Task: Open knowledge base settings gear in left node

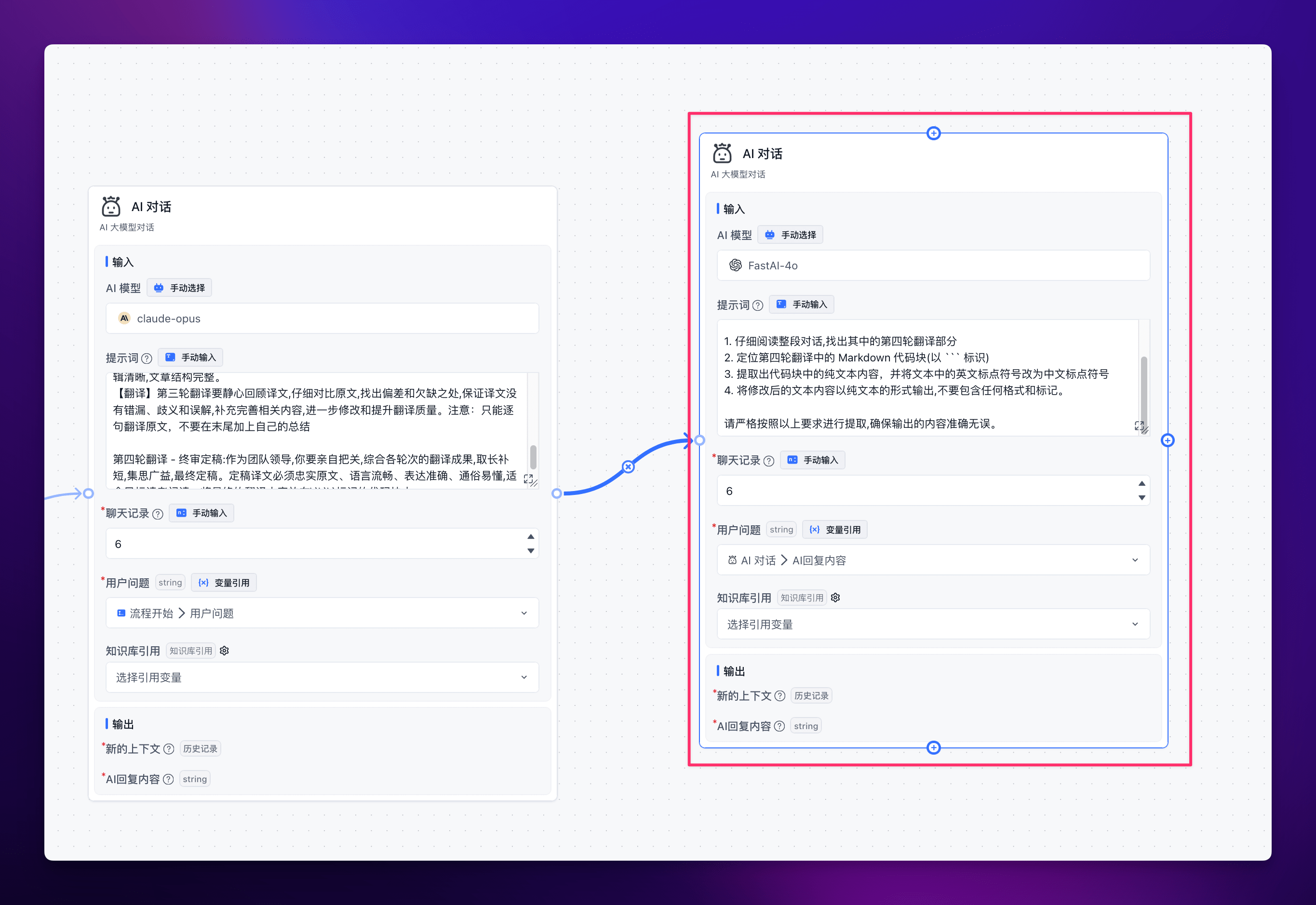Action: tap(224, 651)
